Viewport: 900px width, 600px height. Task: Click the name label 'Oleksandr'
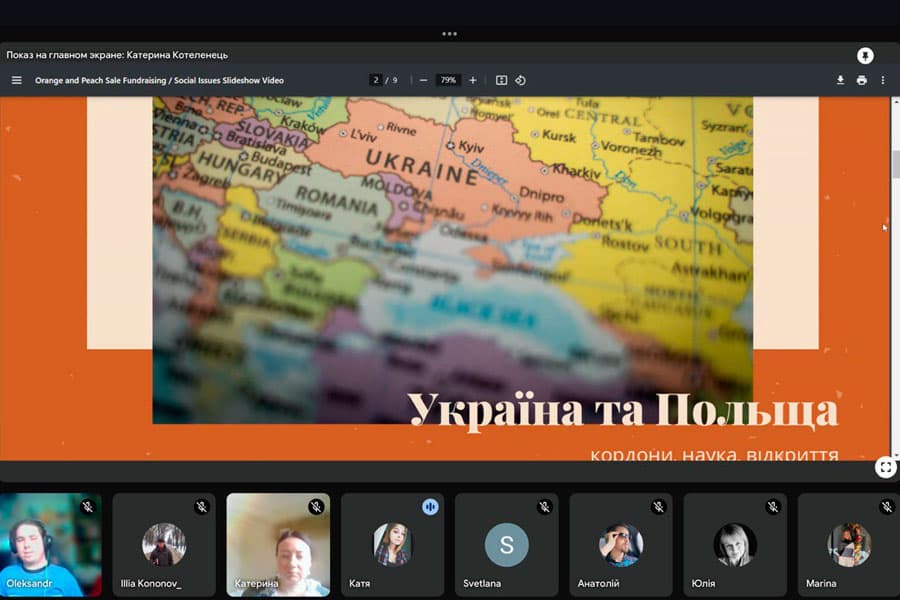pyautogui.click(x=29, y=583)
